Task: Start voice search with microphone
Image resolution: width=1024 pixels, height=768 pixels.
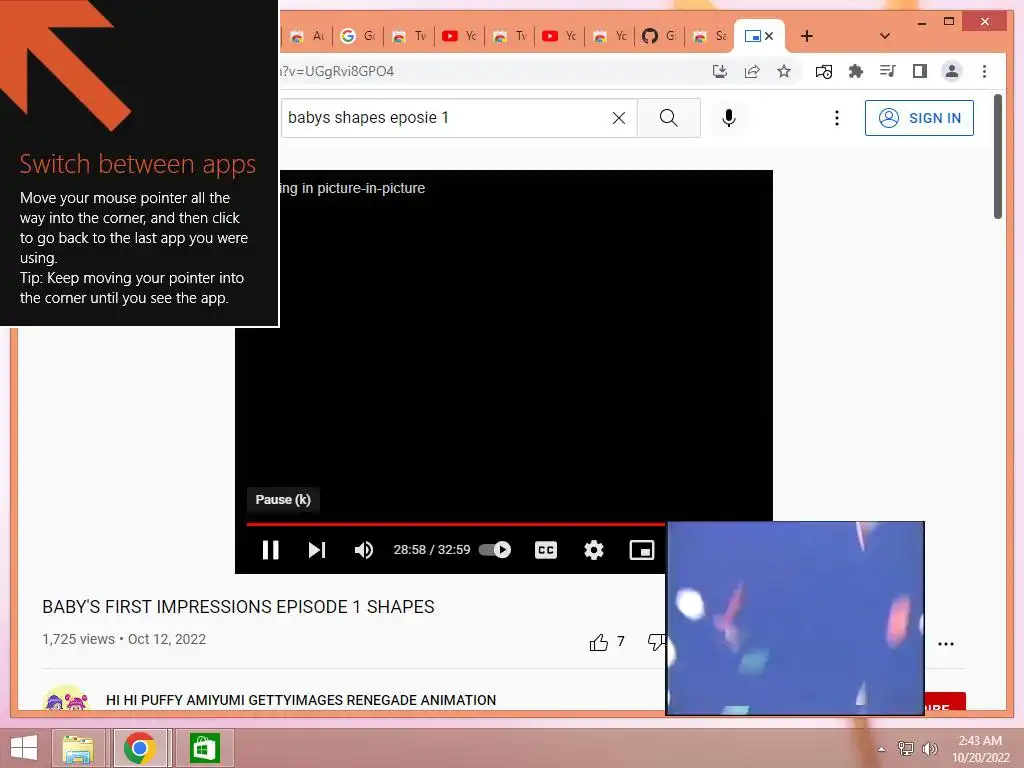Action: 729,118
